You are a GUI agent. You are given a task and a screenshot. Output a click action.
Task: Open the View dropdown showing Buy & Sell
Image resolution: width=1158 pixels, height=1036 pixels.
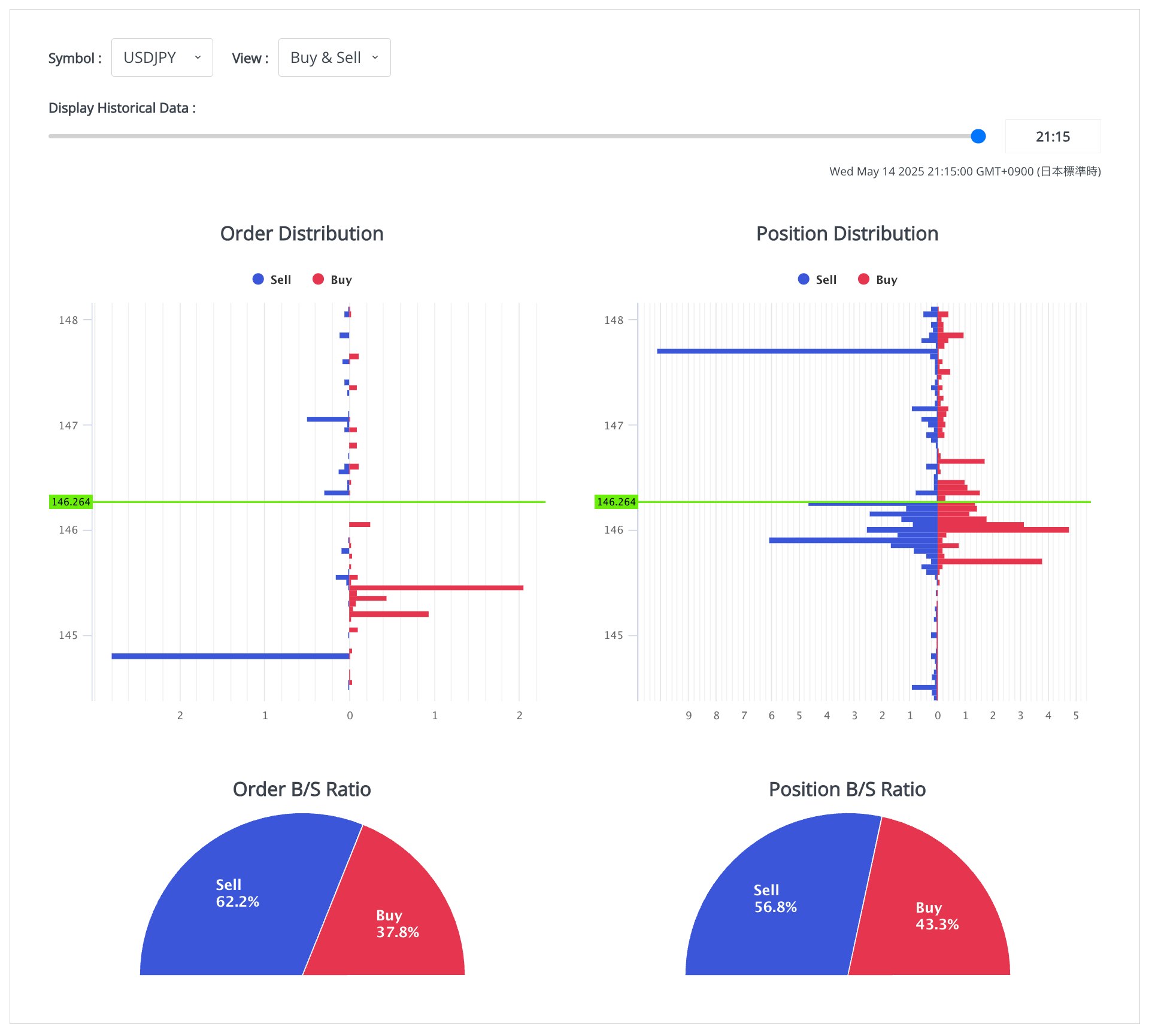tap(334, 57)
